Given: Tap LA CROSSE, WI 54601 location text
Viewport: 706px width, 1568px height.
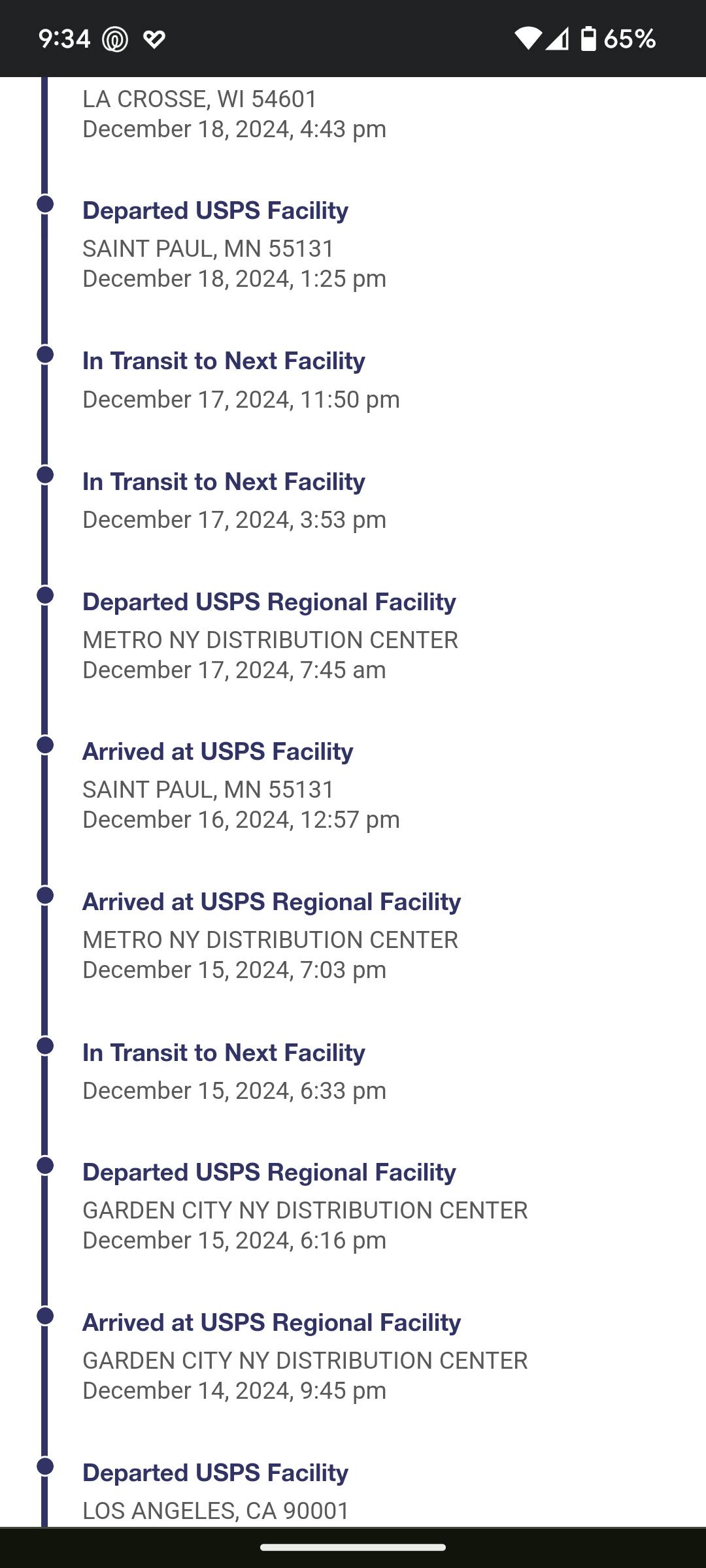Looking at the screenshot, I should 199,99.
